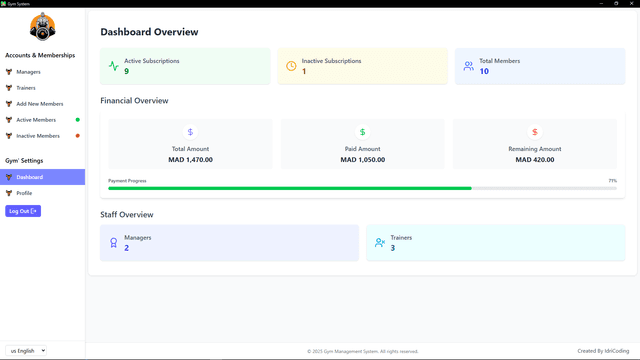Click the Log Out button
The height and width of the screenshot is (360, 640).
coord(23,211)
